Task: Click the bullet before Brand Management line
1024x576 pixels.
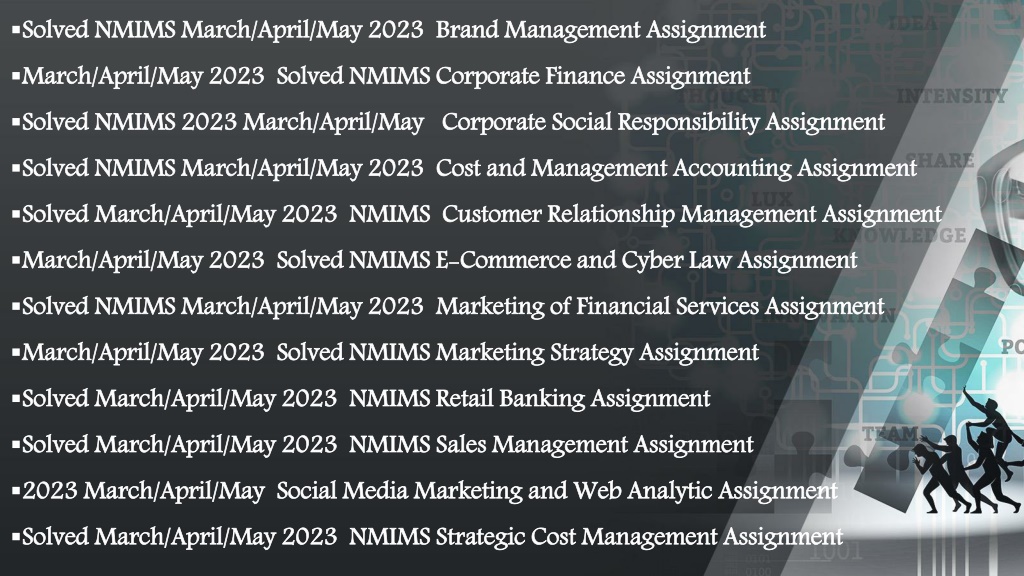Action: tap(16, 29)
